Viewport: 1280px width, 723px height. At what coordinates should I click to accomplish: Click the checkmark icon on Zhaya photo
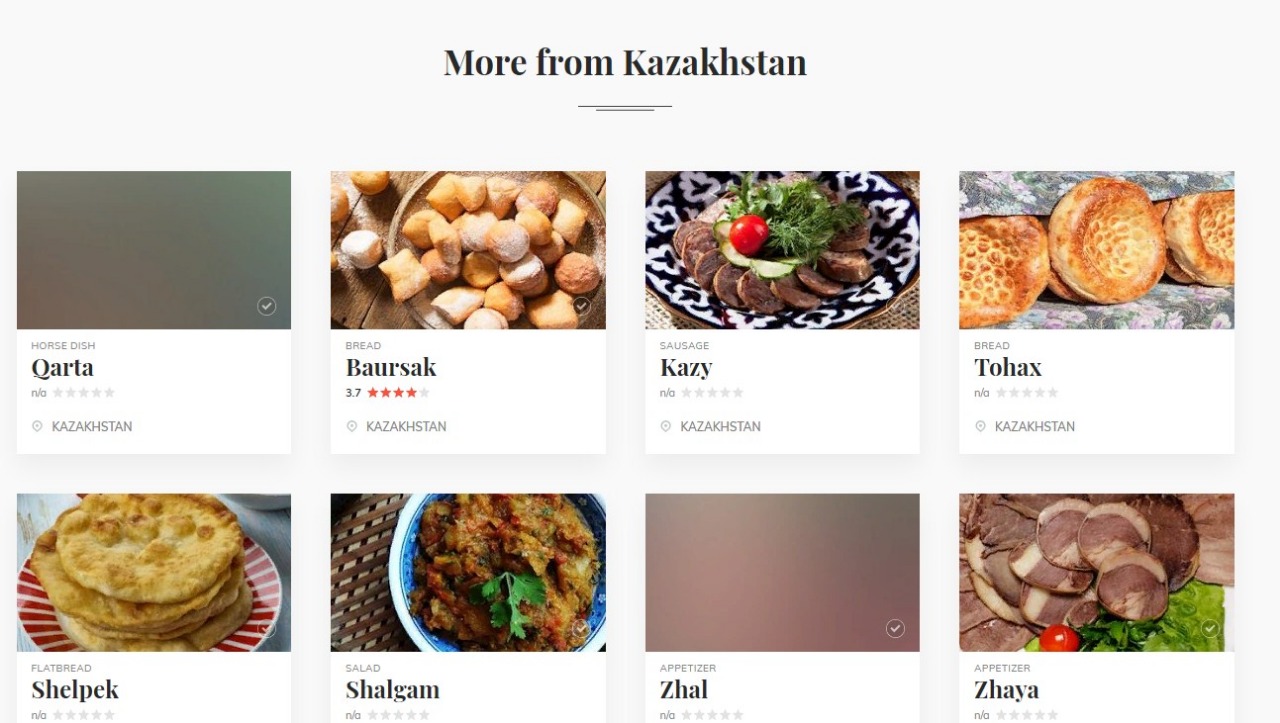pyautogui.click(x=1210, y=628)
